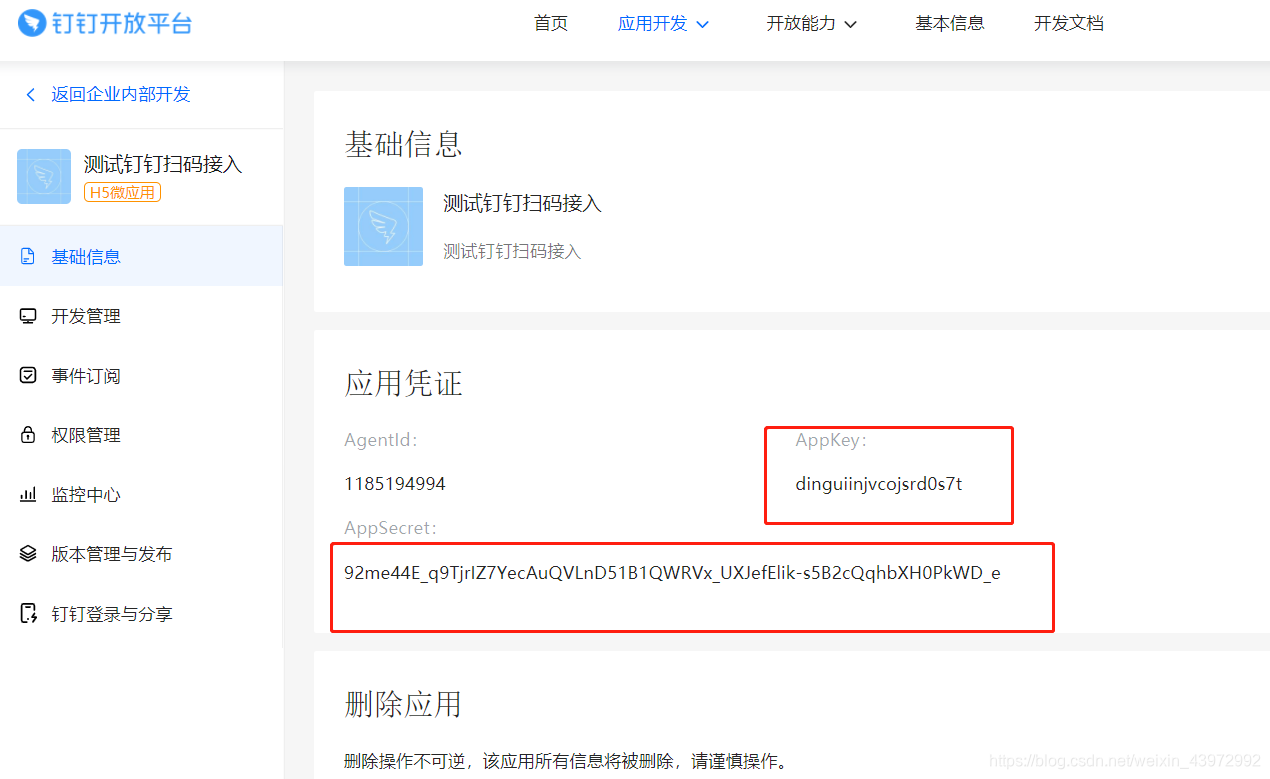Image resolution: width=1270 pixels, height=779 pixels.
Task: Open the 首页 top navigation item
Action: 551,23
